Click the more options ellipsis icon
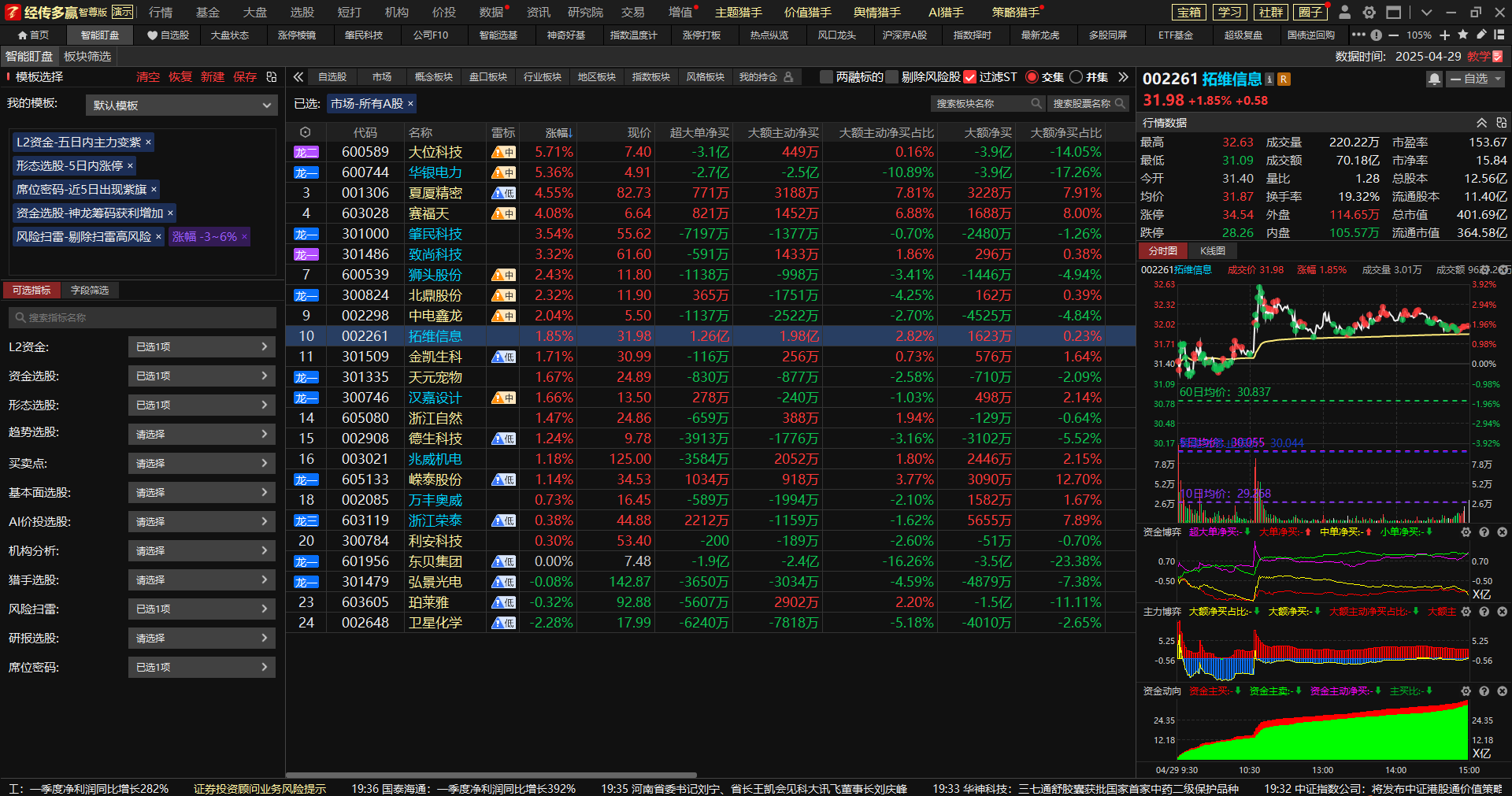This screenshot has width=1512, height=796. tap(1358, 35)
